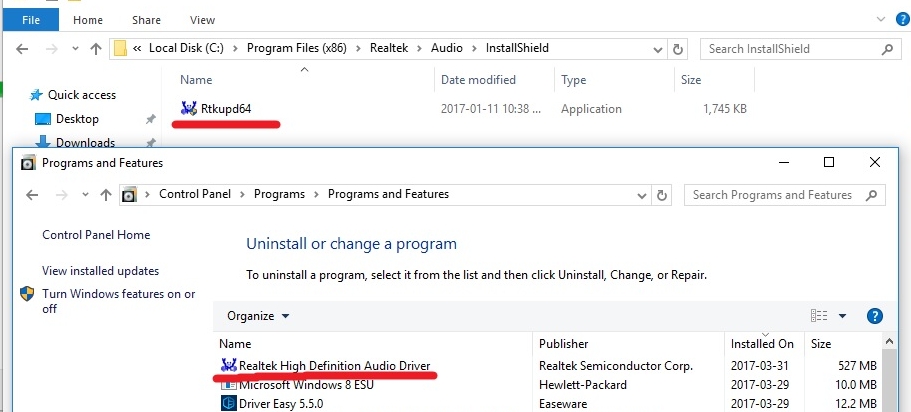Open Explorer address bar history dropdown

click(x=658, y=49)
